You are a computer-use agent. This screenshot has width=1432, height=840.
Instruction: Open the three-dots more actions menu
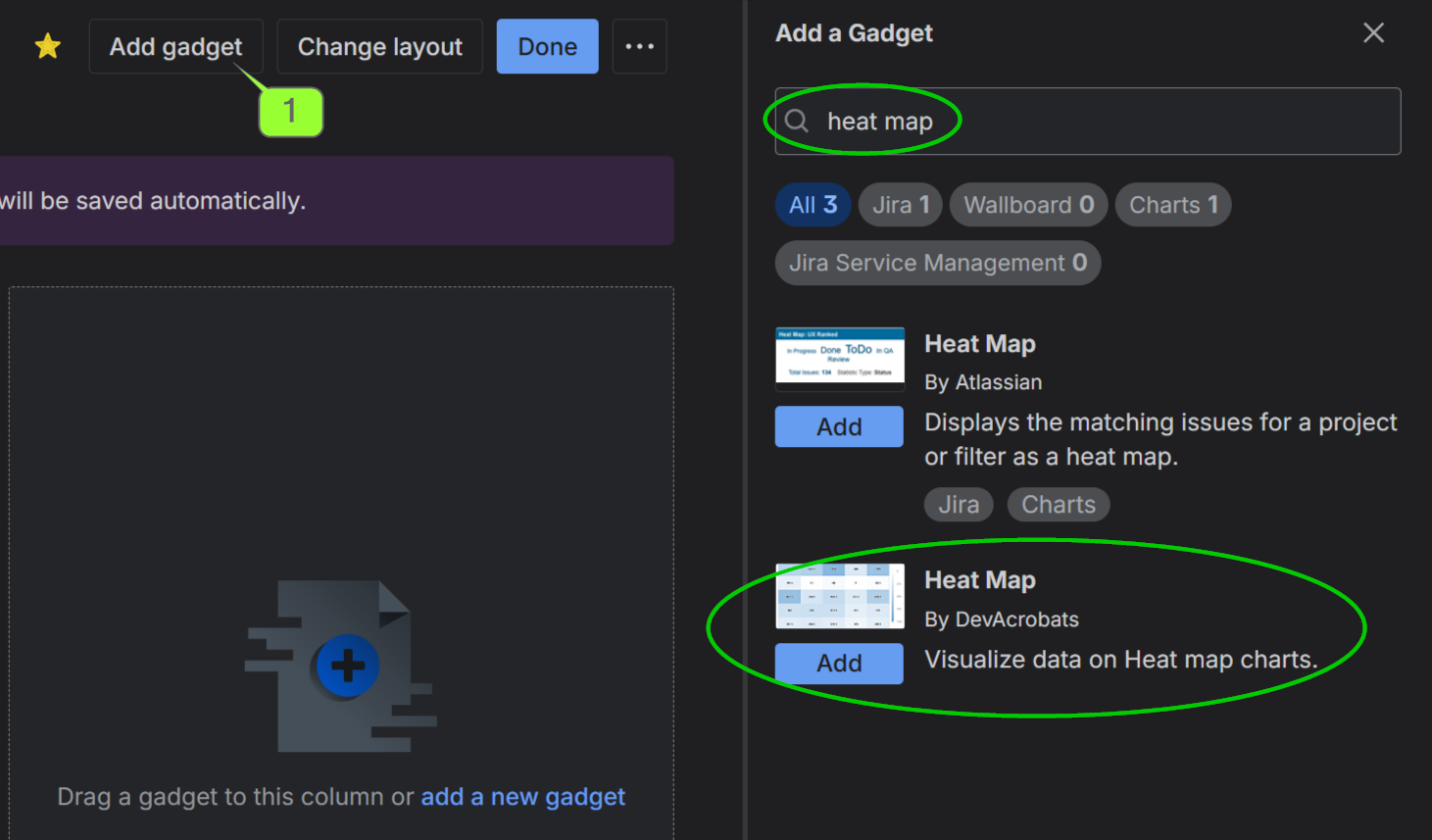pos(639,46)
